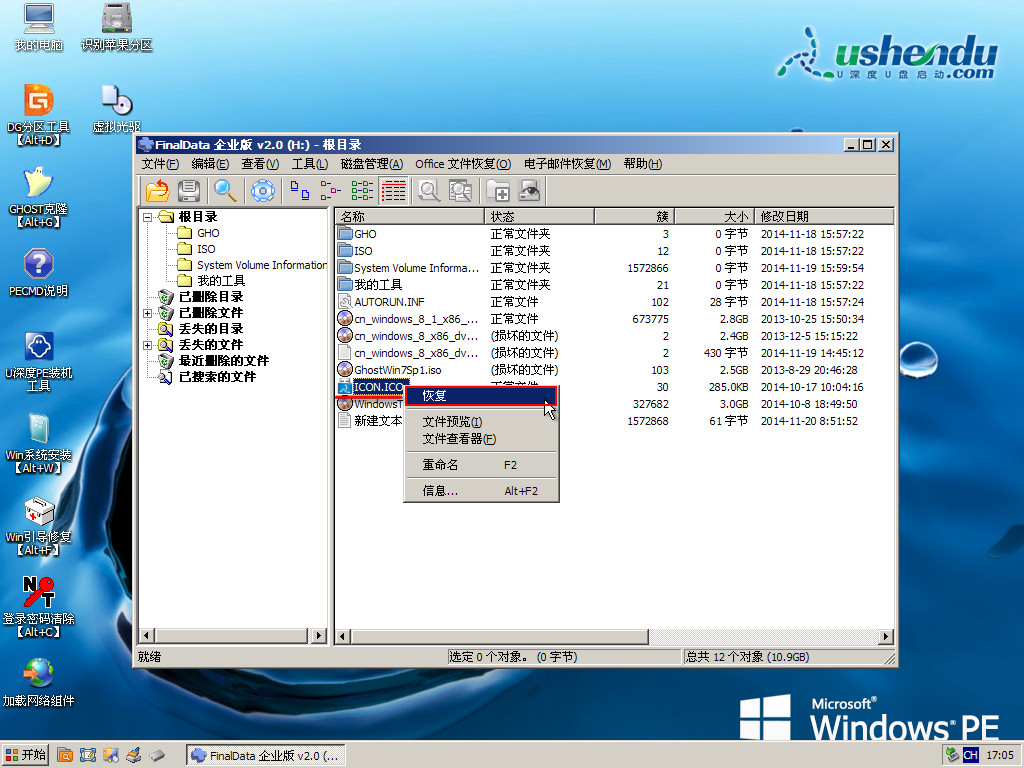Open 加载网络组件 desktop icon
This screenshot has width=1024, height=768.
(x=39, y=683)
